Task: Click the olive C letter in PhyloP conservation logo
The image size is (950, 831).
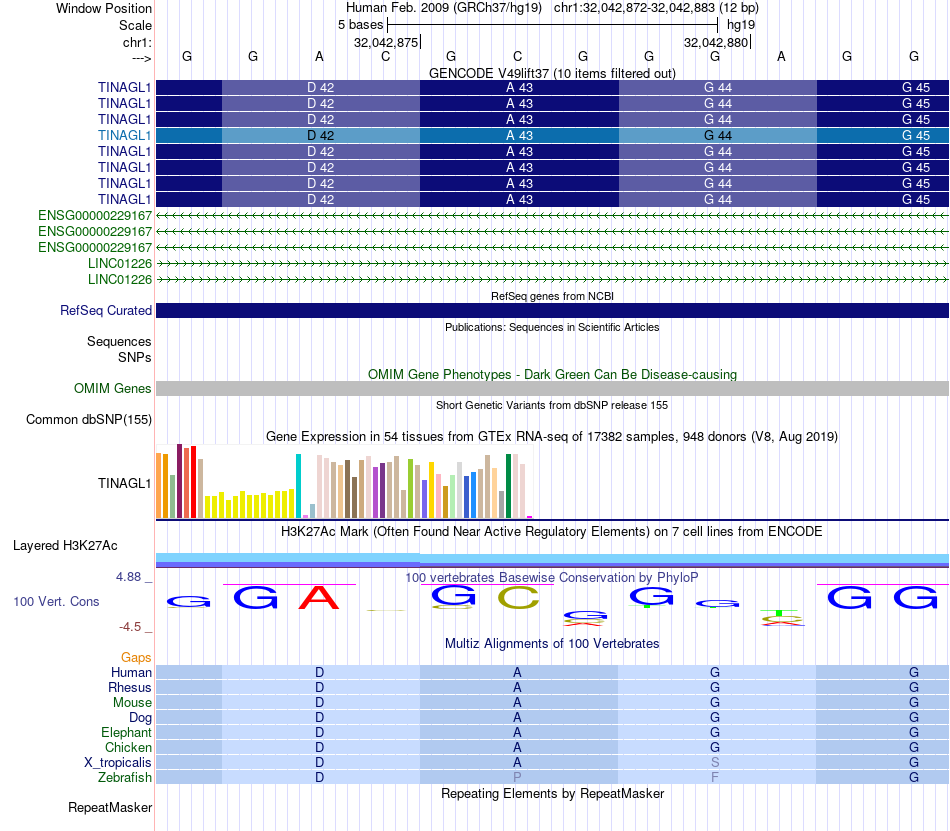Action: [518, 598]
